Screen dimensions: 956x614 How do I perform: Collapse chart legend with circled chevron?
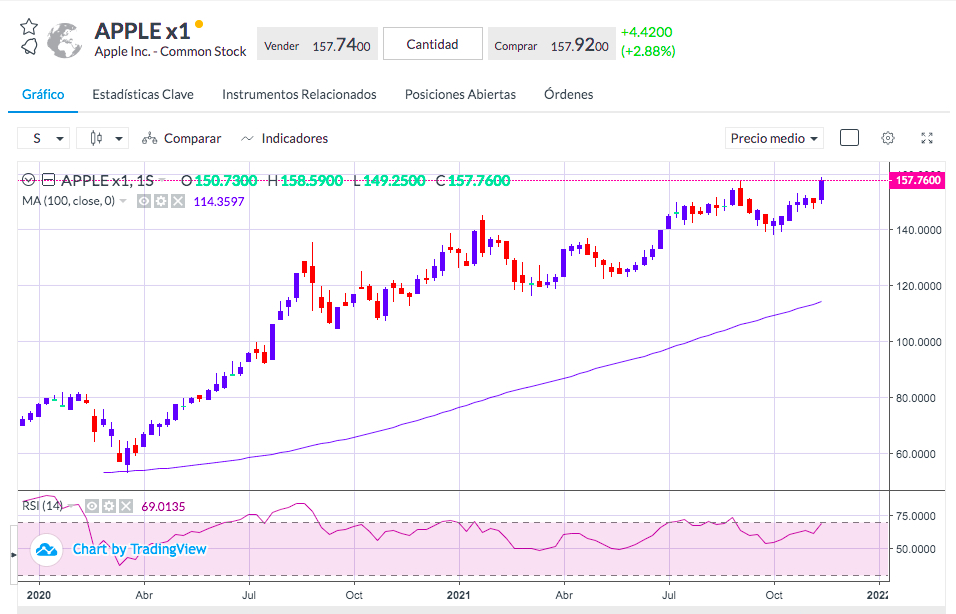(x=28, y=180)
